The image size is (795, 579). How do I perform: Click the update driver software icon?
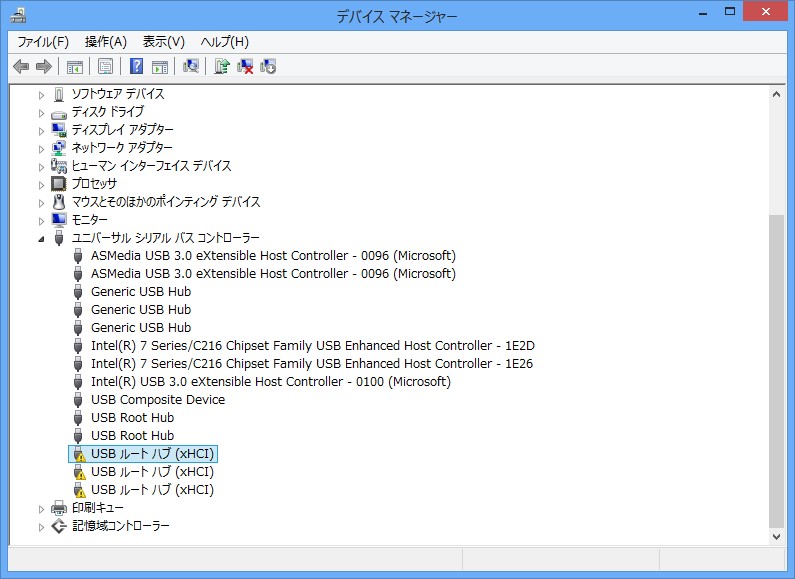222,66
